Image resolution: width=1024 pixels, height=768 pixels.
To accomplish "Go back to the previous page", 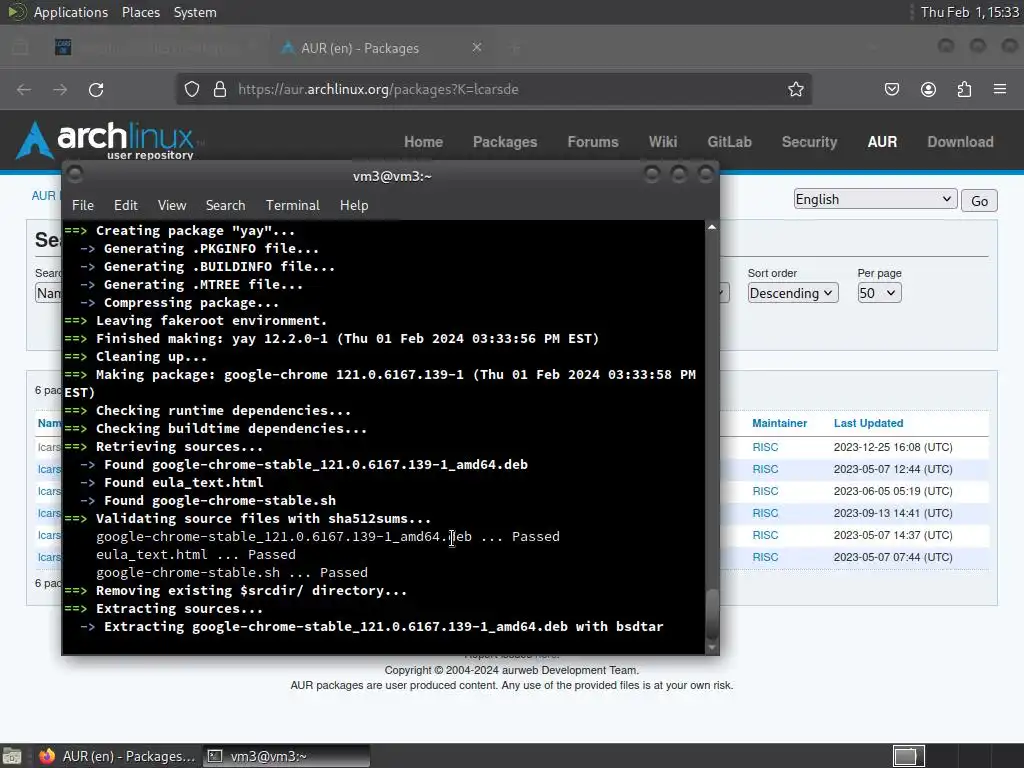I will tap(24, 89).
